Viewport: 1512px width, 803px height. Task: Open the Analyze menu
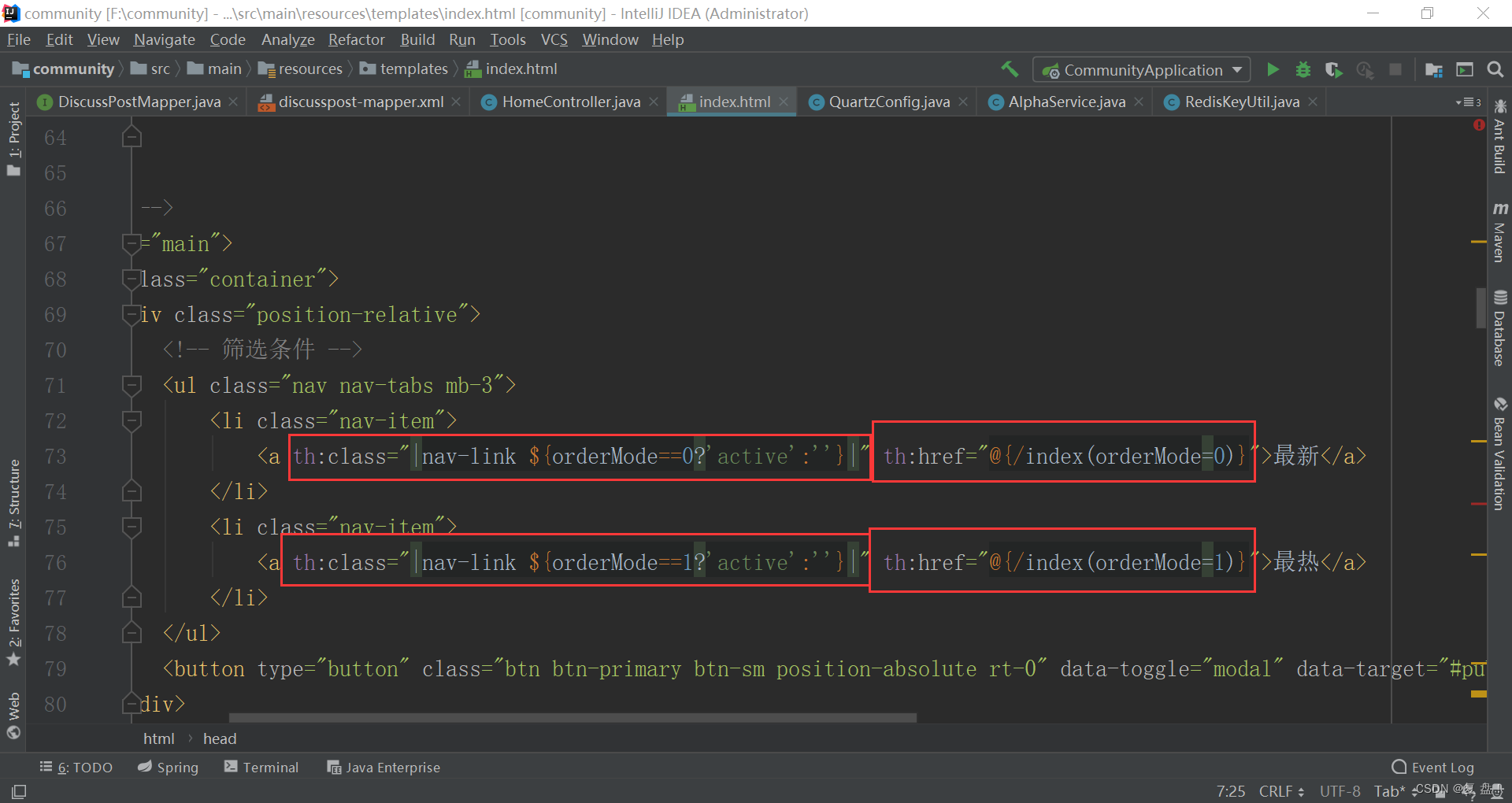(x=287, y=39)
